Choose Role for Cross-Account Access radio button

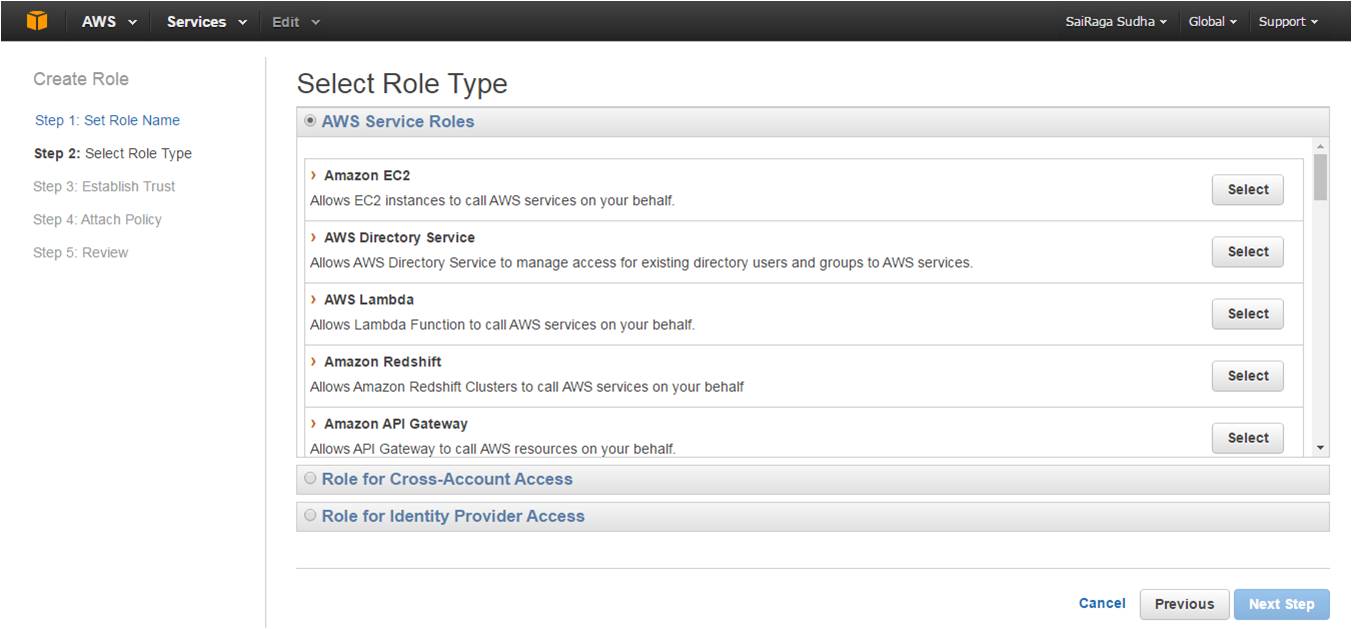click(310, 479)
